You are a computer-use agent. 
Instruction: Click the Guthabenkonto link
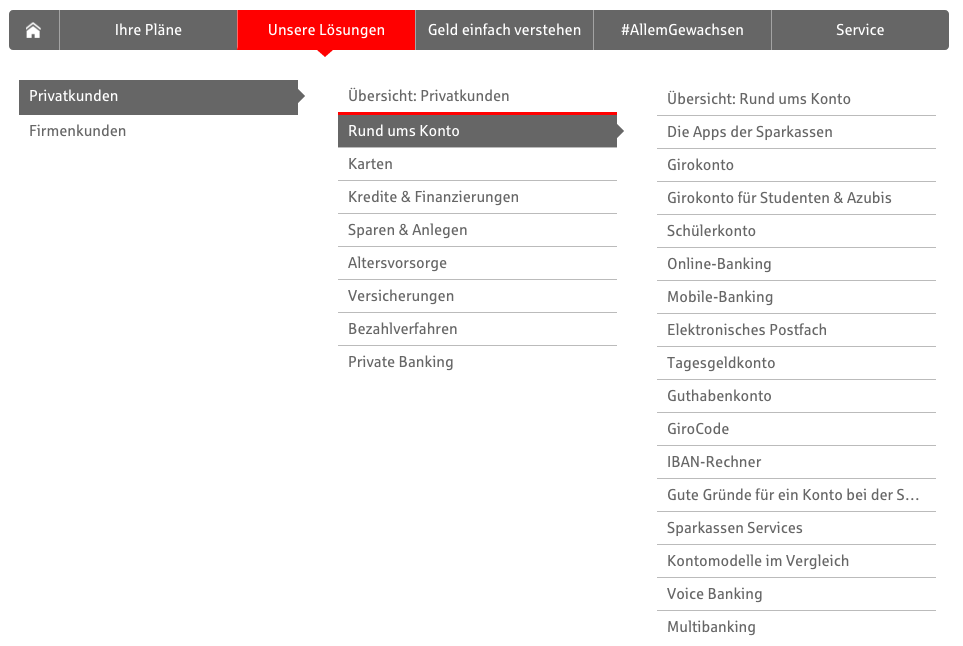797,396
